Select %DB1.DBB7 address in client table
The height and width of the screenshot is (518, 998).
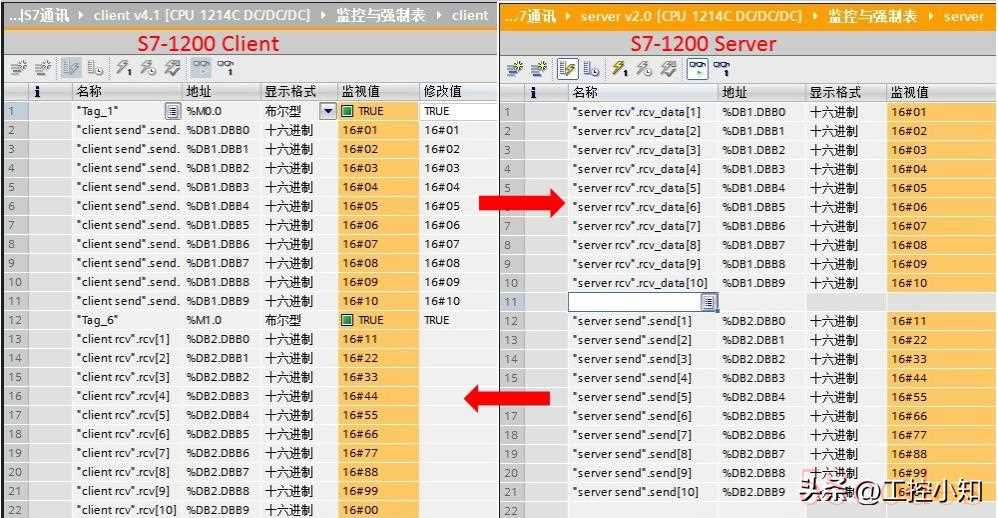point(222,263)
